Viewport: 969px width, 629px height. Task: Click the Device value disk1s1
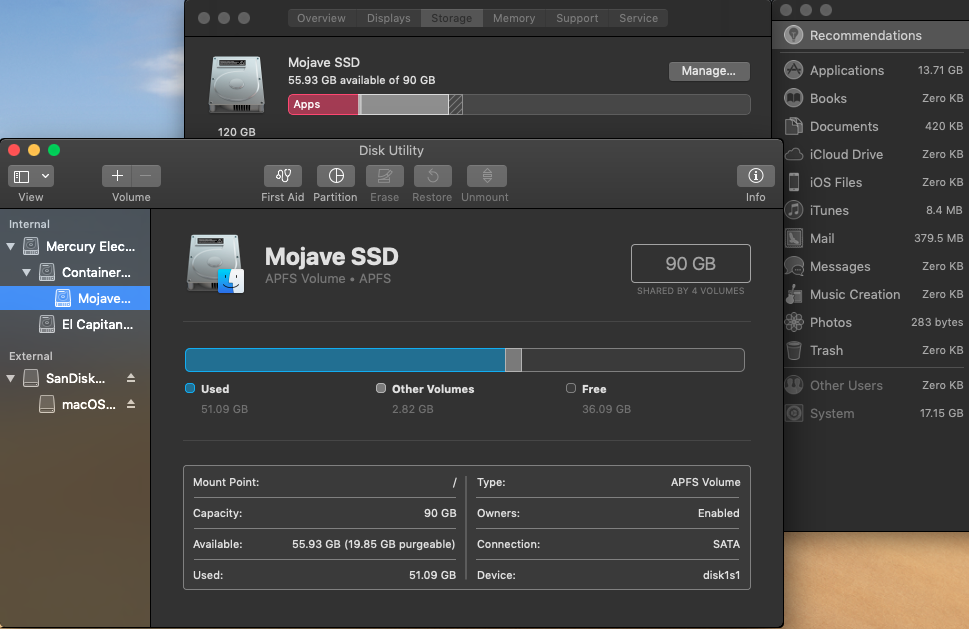click(x=721, y=575)
